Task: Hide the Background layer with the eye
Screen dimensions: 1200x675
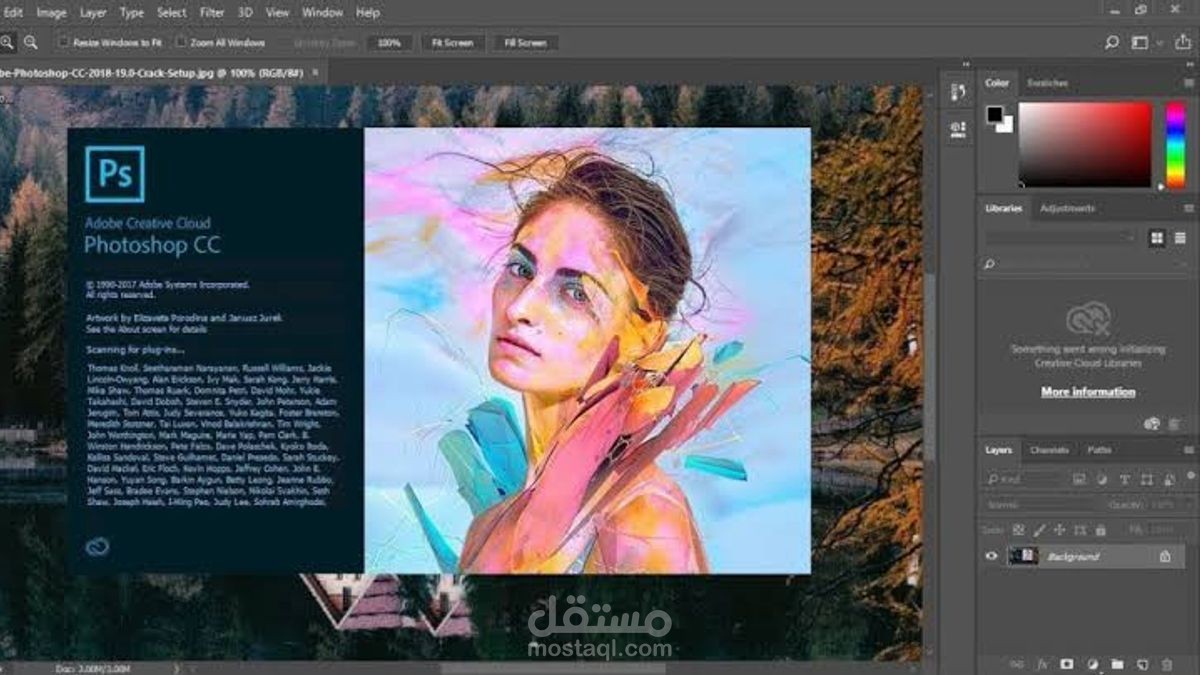Action: coord(992,556)
